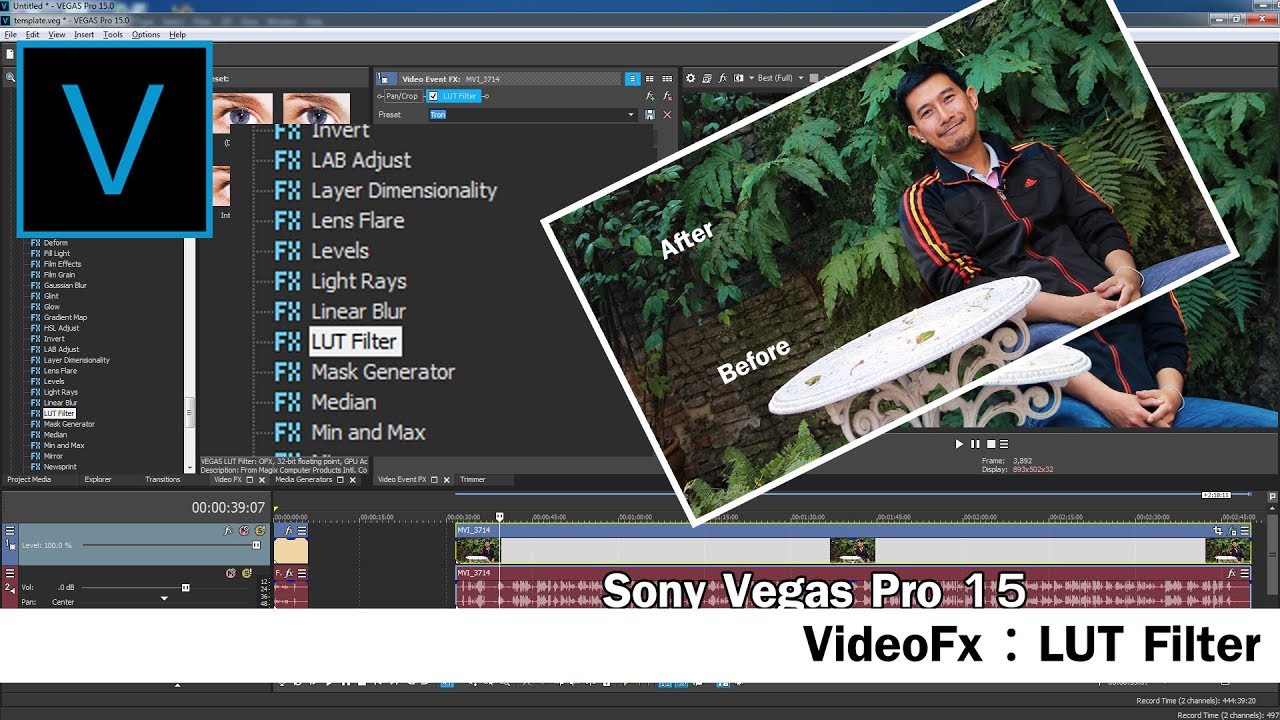The width and height of the screenshot is (1280, 720).
Task: Open the audio Pan Center dropdown arrow
Action: tap(164, 599)
